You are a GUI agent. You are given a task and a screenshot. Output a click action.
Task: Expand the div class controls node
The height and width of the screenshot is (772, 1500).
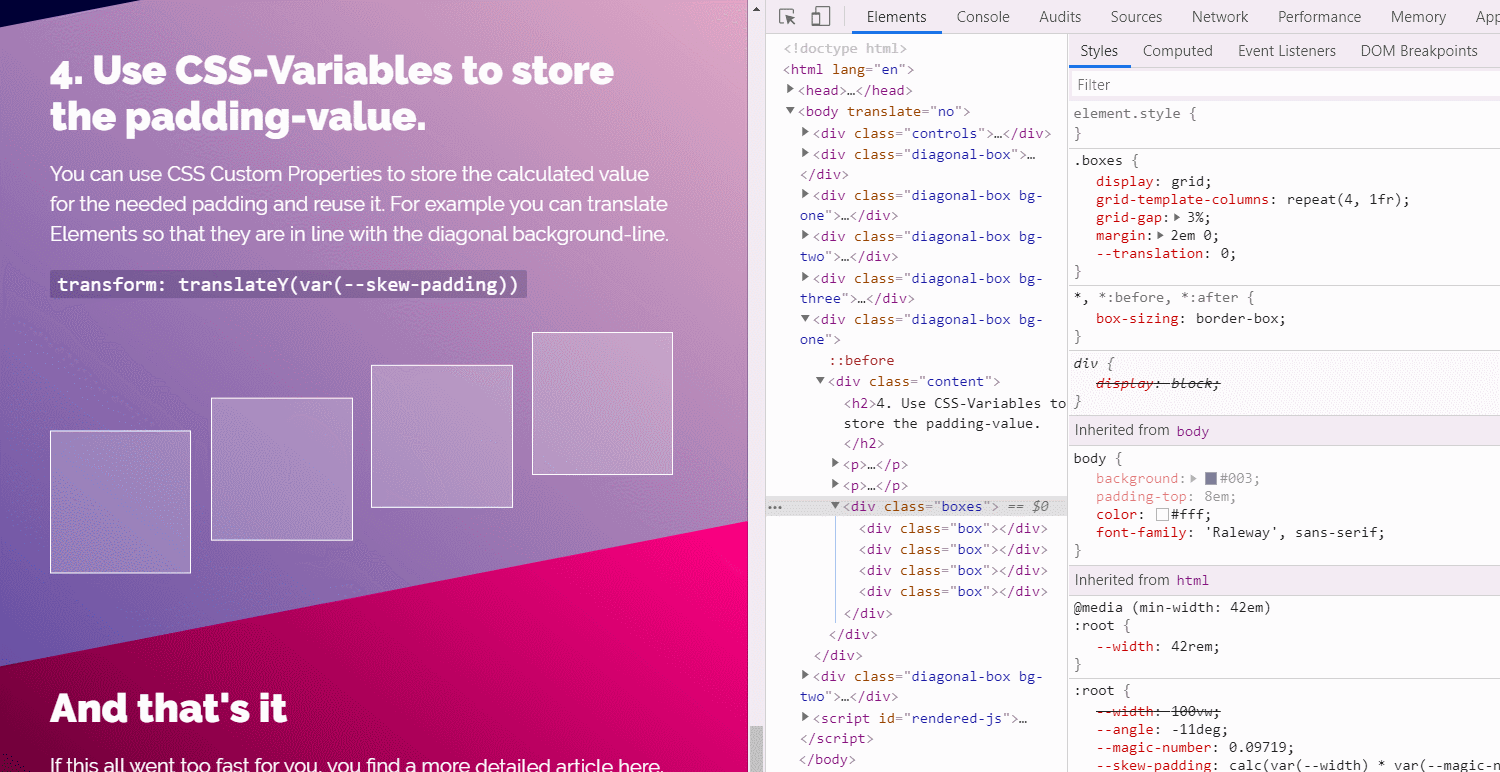pos(806,132)
